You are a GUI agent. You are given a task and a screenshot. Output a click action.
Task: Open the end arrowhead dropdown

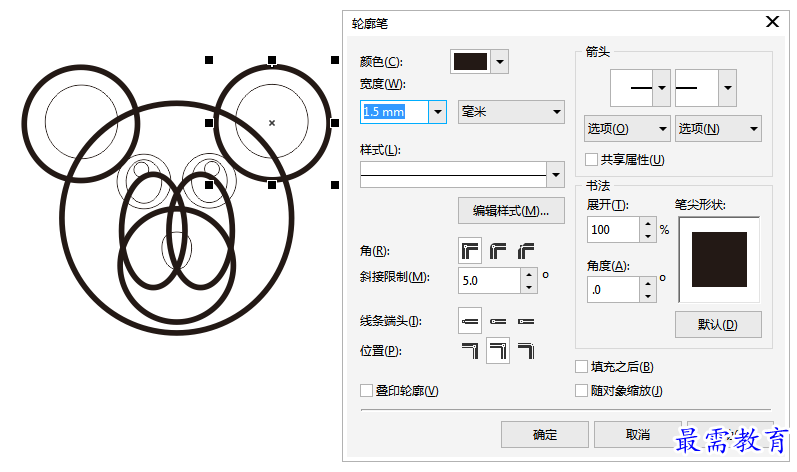727,88
